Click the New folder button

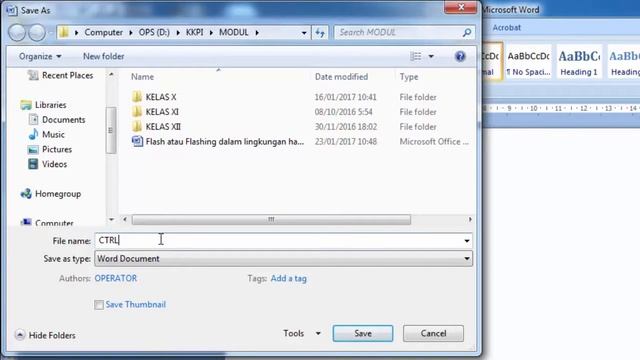[x=104, y=56]
